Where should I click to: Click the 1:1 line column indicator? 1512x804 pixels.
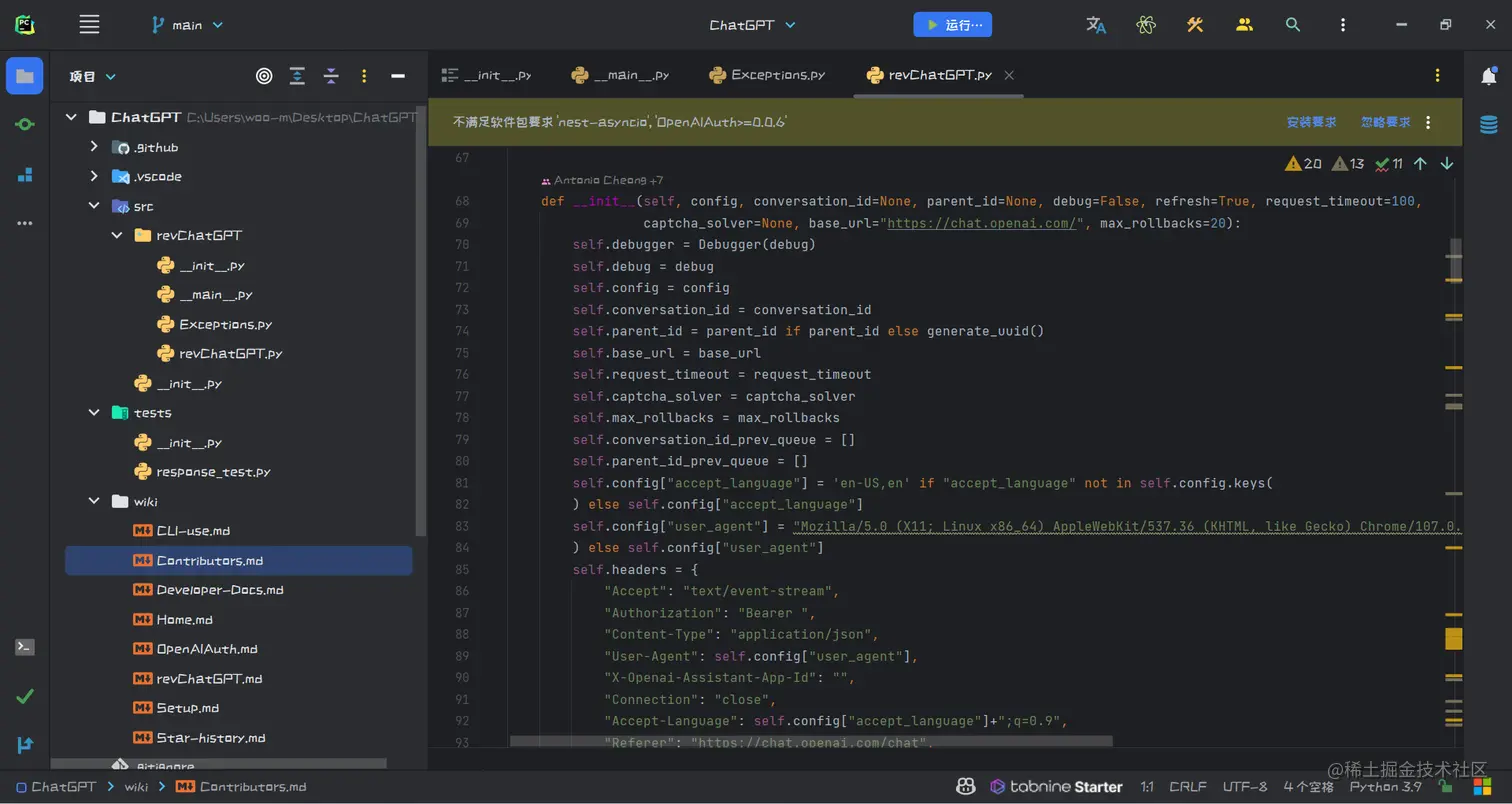[1147, 787]
